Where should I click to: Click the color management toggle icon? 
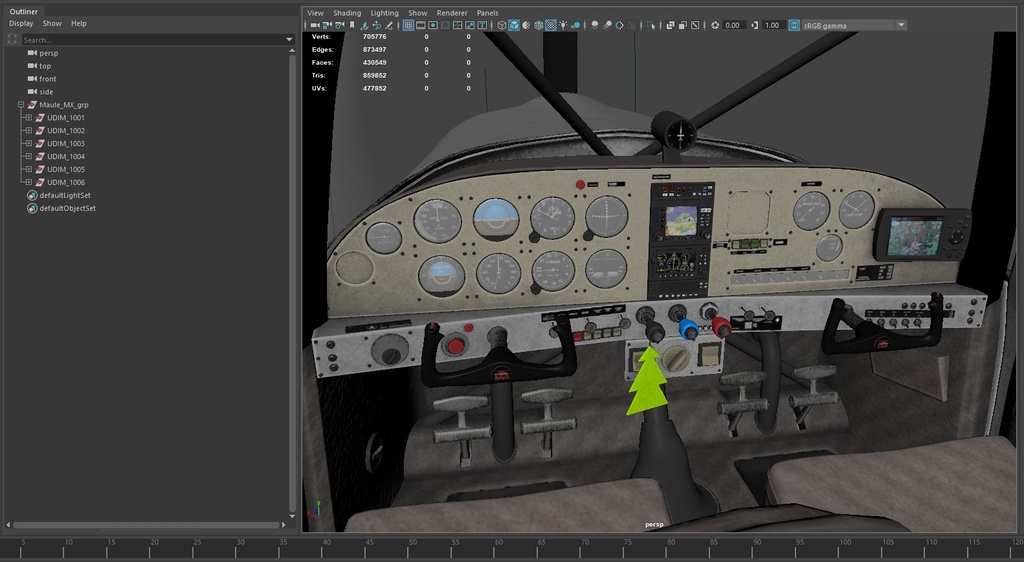tap(794, 25)
